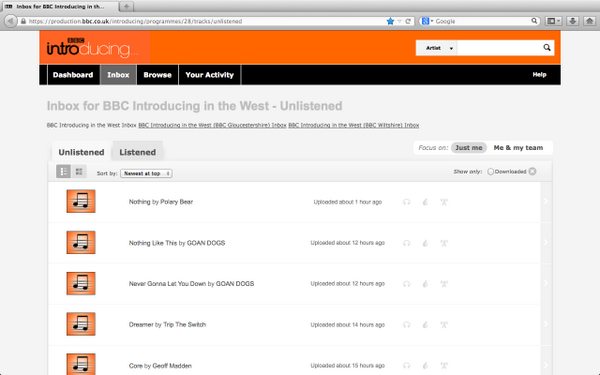The width and height of the screenshot is (600, 375).
Task: Select the Inbox for BBC Introducing browser tab
Action: [60, 7]
